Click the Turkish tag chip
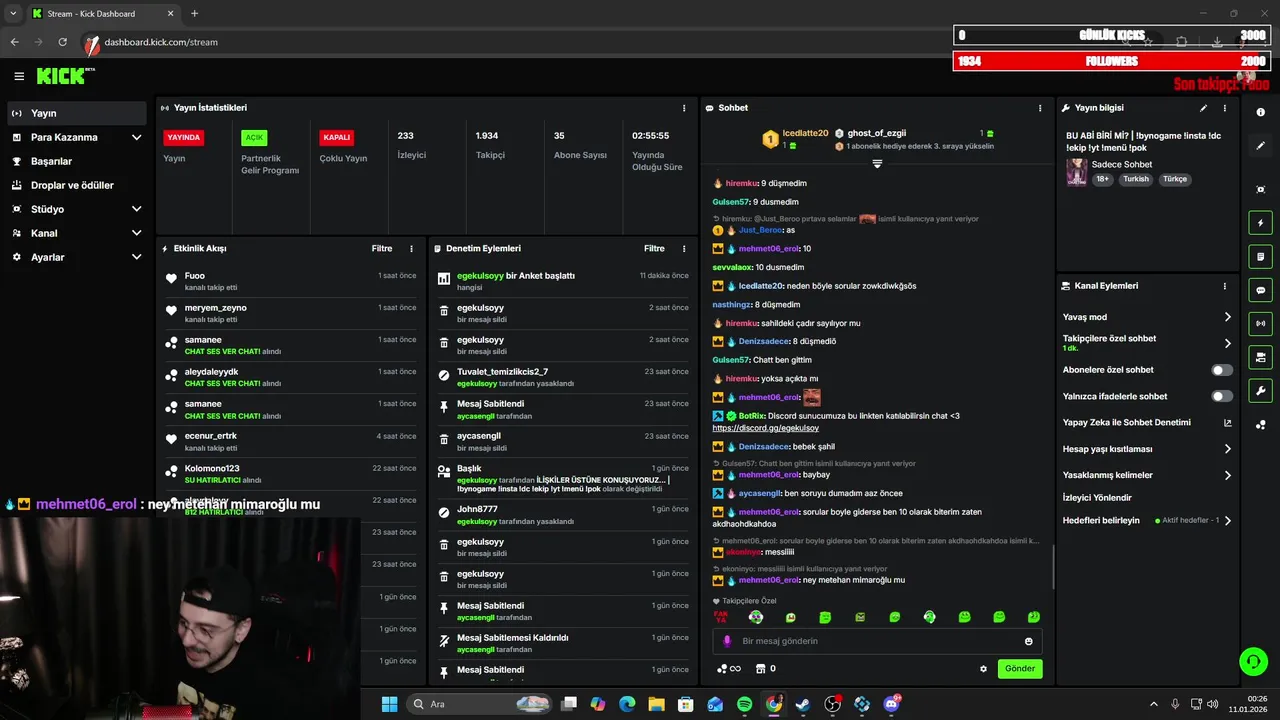 pos(1136,179)
